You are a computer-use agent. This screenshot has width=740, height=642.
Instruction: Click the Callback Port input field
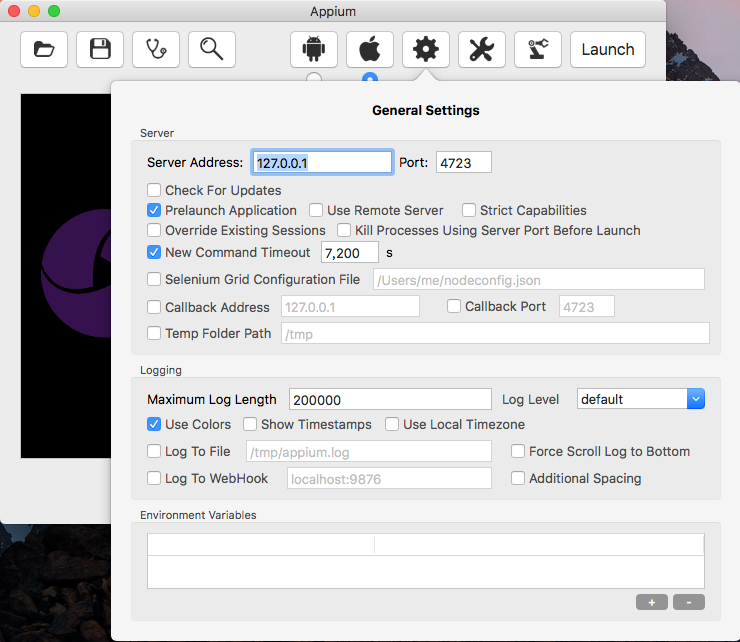tap(587, 306)
